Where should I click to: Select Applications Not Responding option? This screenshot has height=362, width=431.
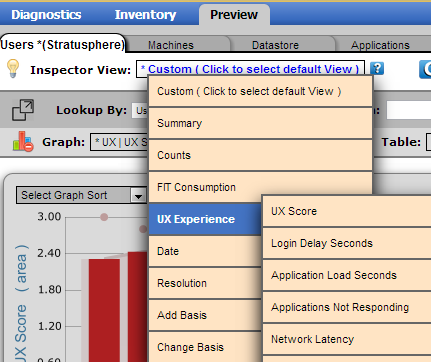tap(347, 307)
